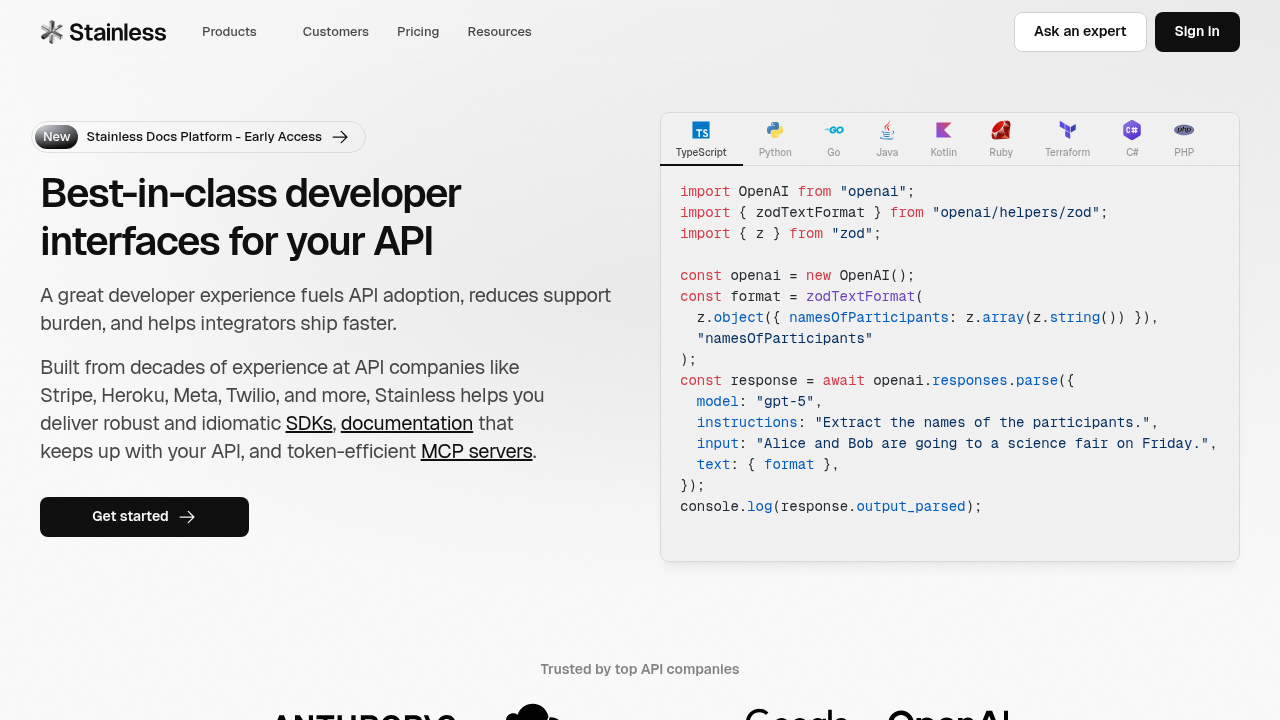Click the Stainless wordmark text
This screenshot has height=720, width=1280.
point(118,32)
